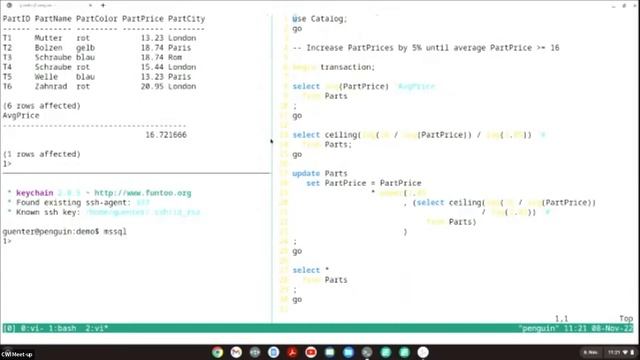This screenshot has height=360, width=640.
Task: Click the Bolzen part name
Action: pos(48,48)
